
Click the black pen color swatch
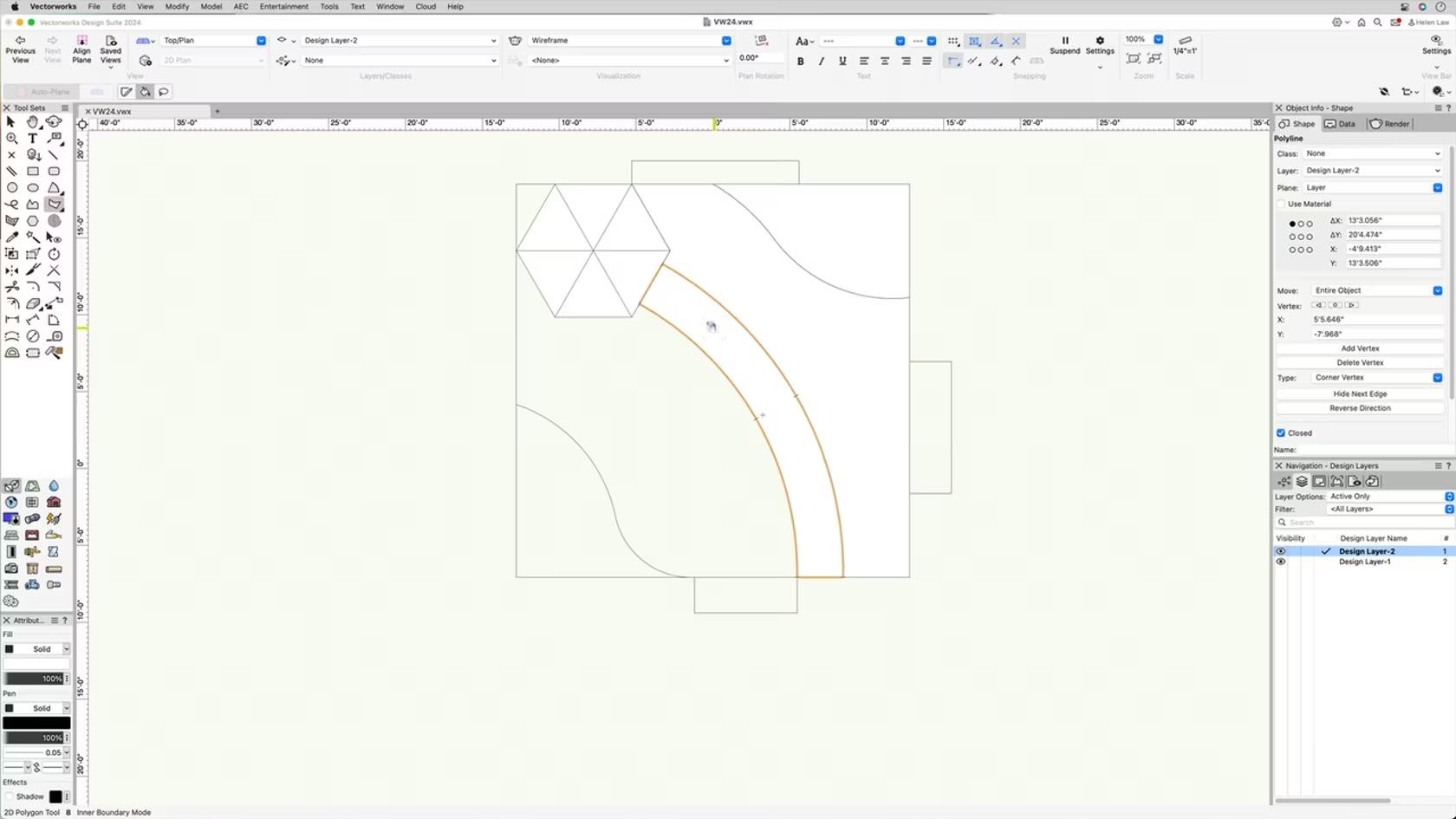tap(36, 723)
